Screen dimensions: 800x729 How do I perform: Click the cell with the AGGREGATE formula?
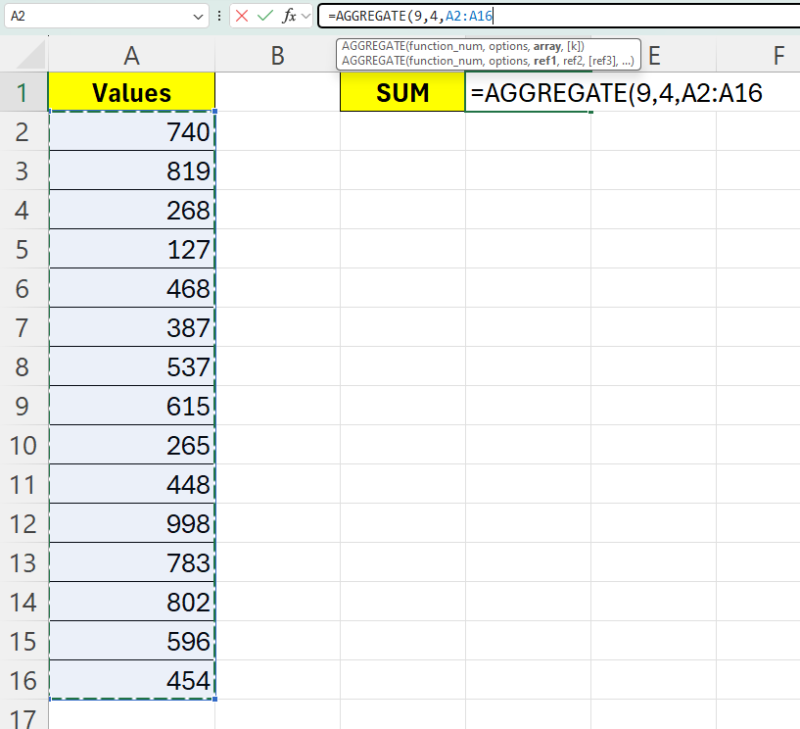click(x=528, y=93)
